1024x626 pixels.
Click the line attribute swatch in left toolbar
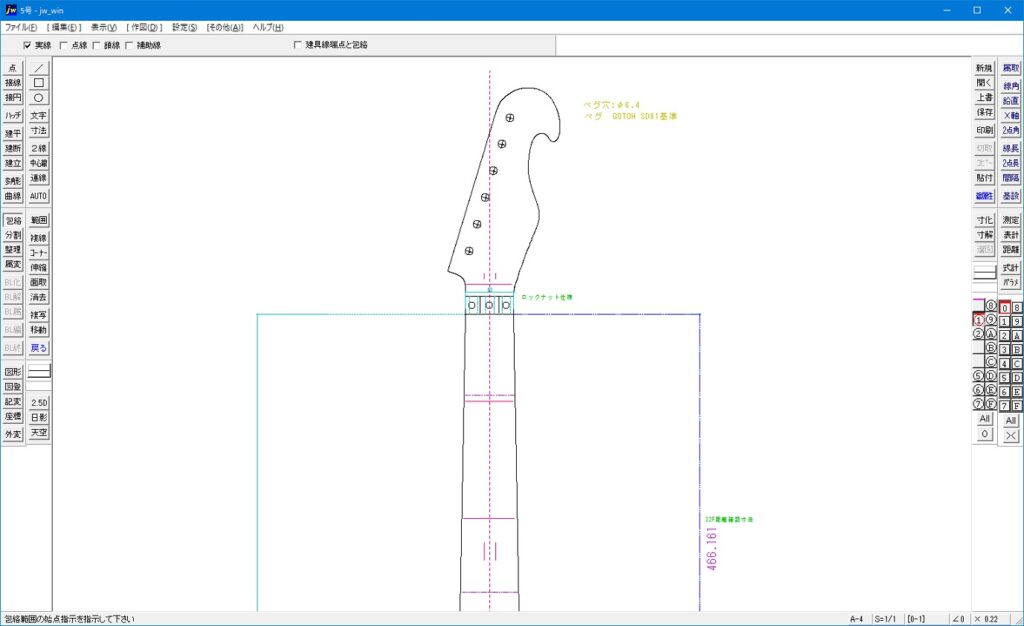tap(39, 371)
